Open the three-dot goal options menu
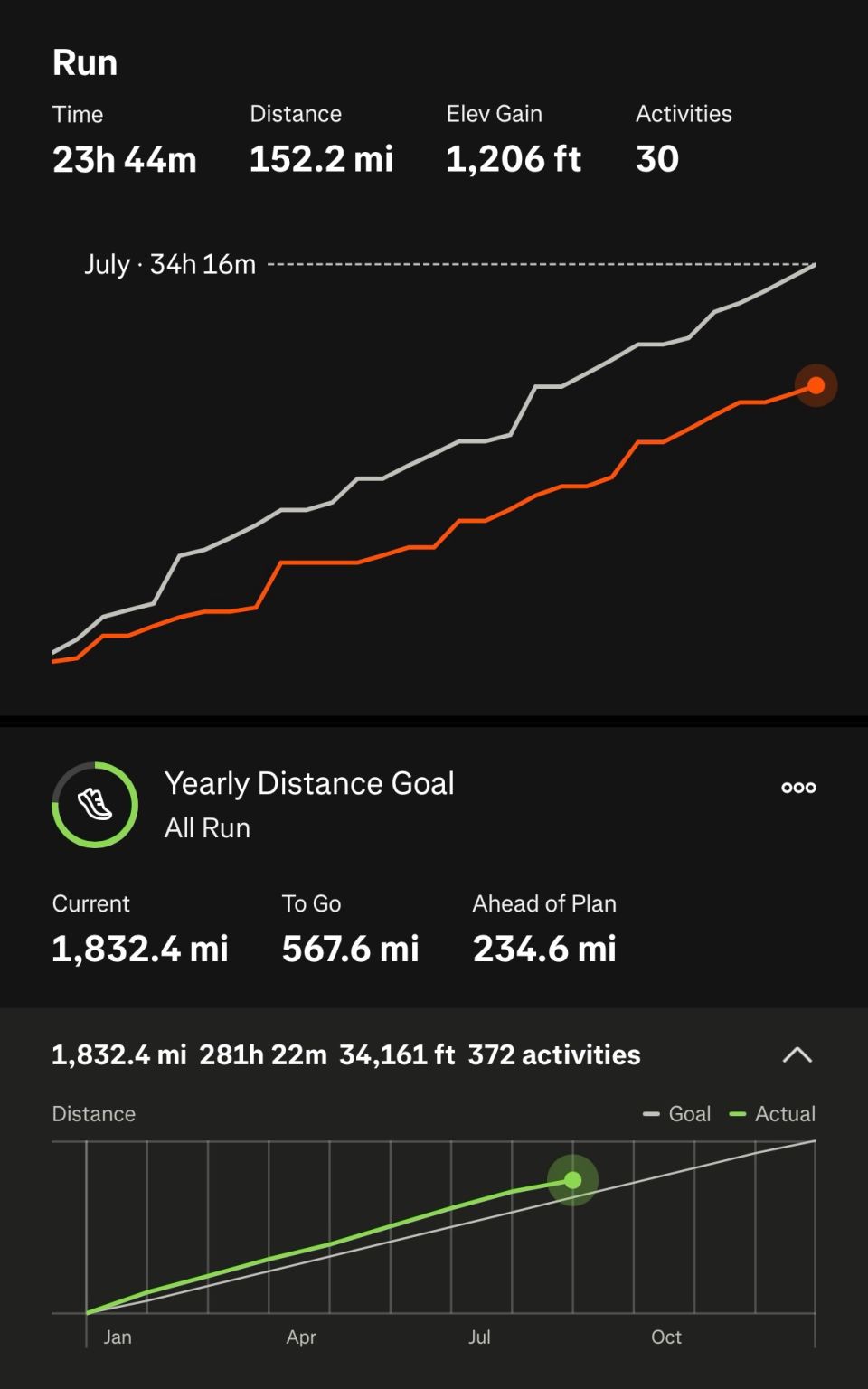The image size is (868, 1389). pos(798,787)
